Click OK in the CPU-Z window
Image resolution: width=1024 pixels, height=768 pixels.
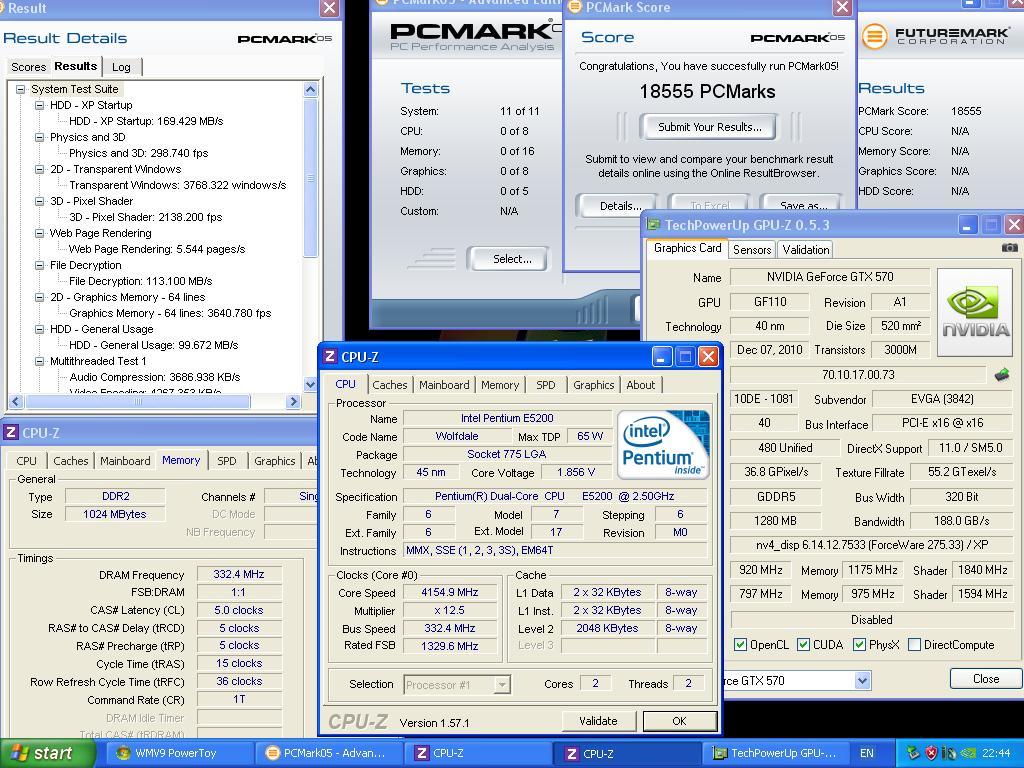tap(679, 720)
